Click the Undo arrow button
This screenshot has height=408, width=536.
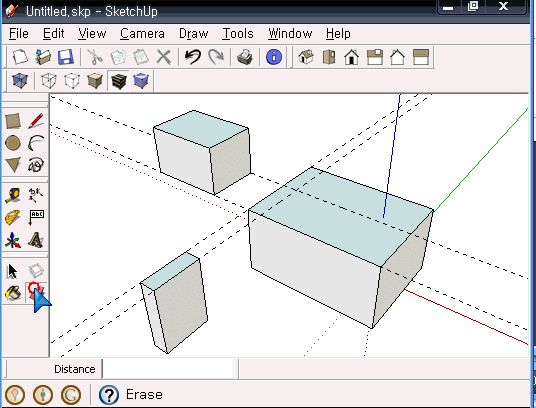(193, 57)
